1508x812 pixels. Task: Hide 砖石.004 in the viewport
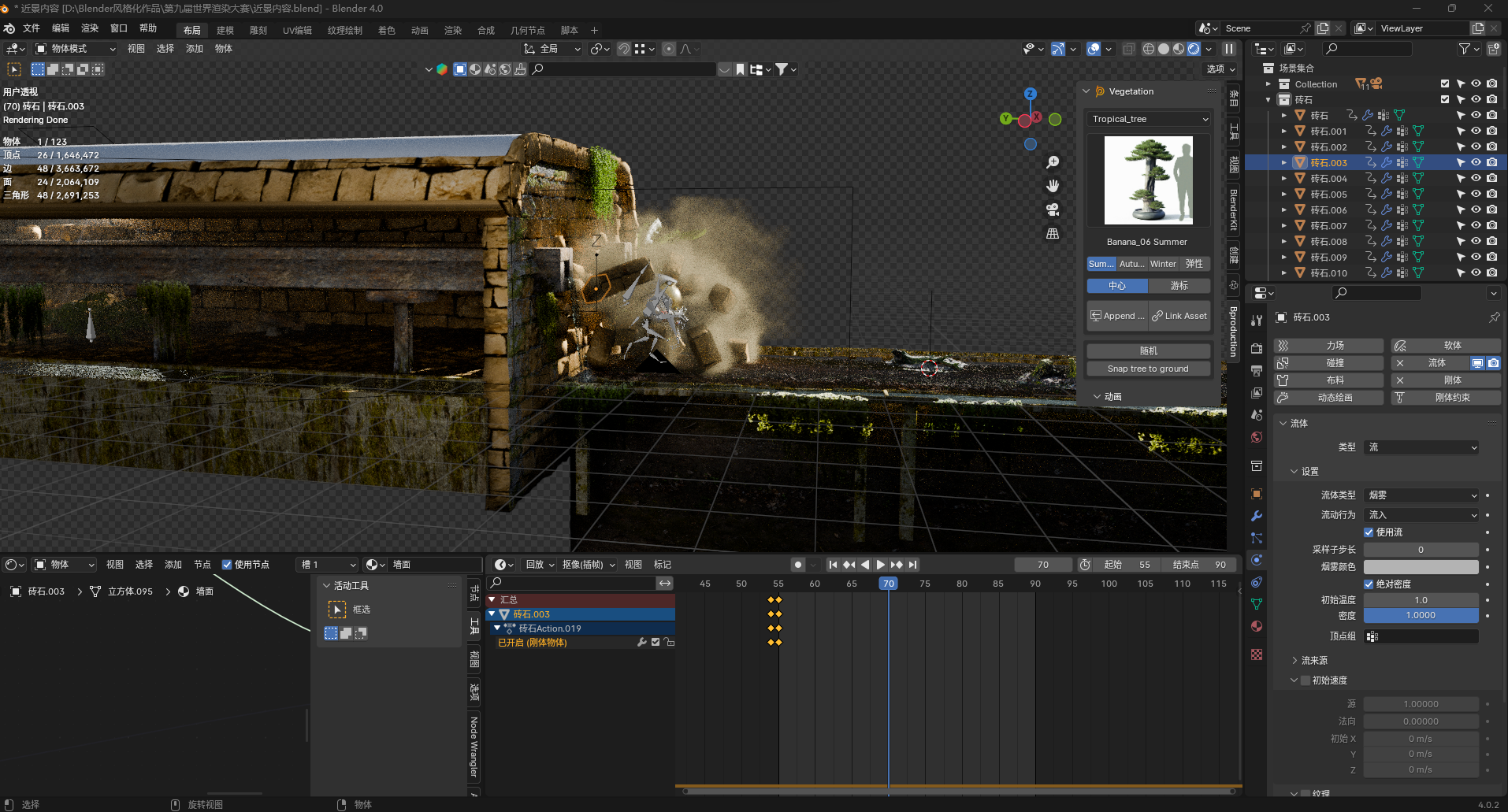[1475, 178]
